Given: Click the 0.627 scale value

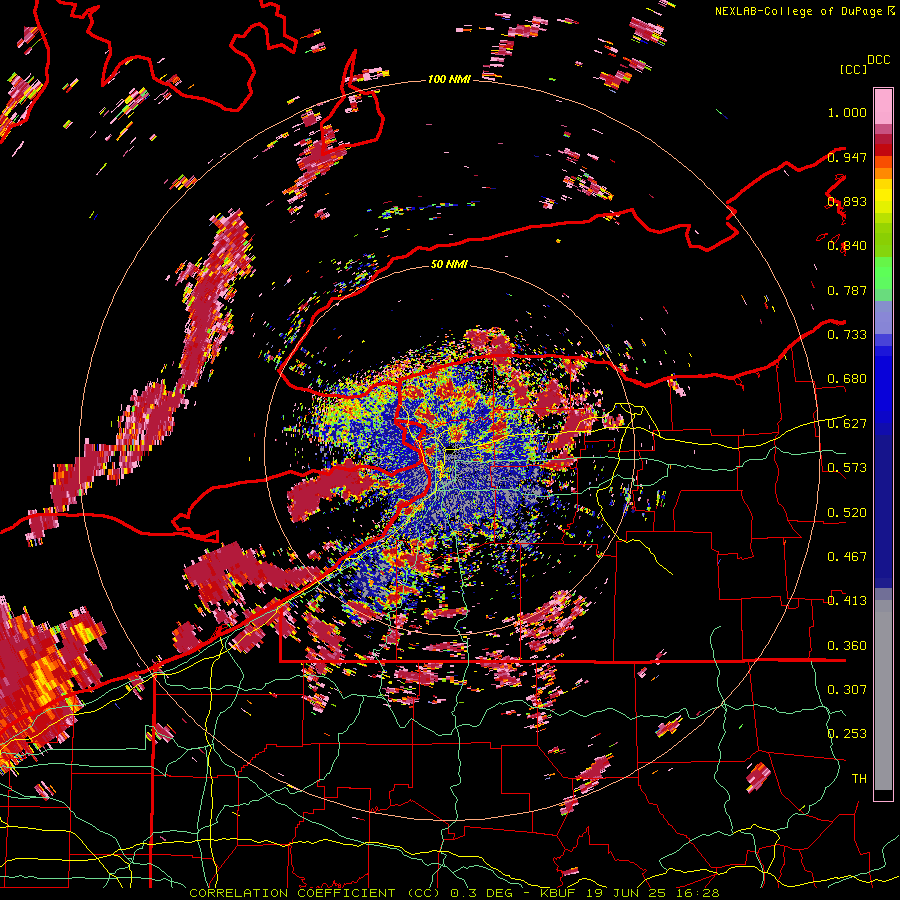Looking at the screenshot, I should click(847, 424).
